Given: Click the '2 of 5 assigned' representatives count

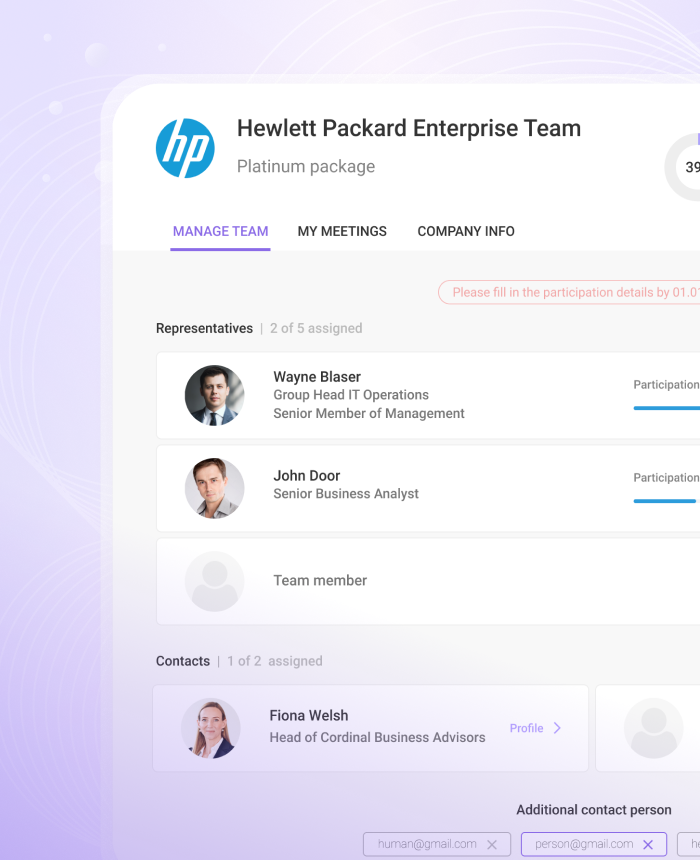Looking at the screenshot, I should [316, 328].
